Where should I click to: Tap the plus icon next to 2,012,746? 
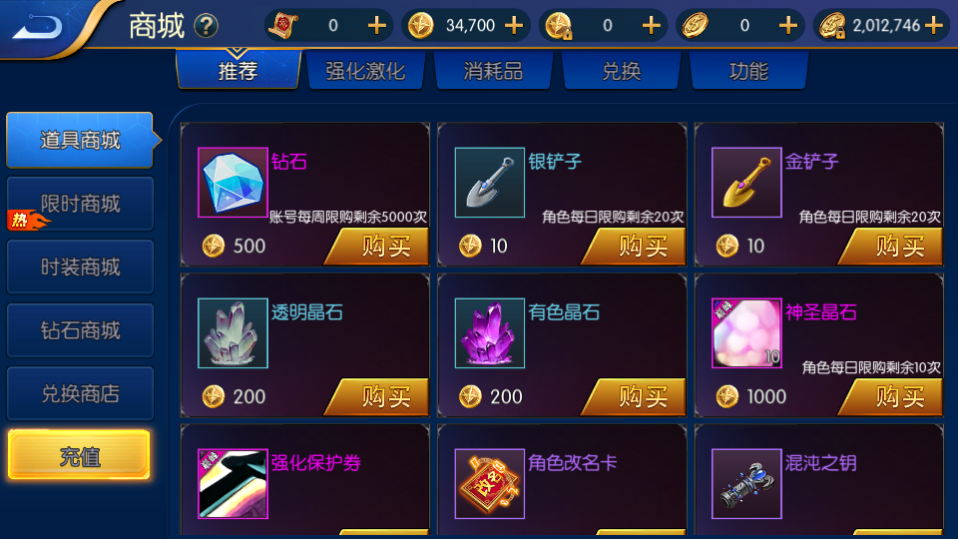click(x=934, y=26)
